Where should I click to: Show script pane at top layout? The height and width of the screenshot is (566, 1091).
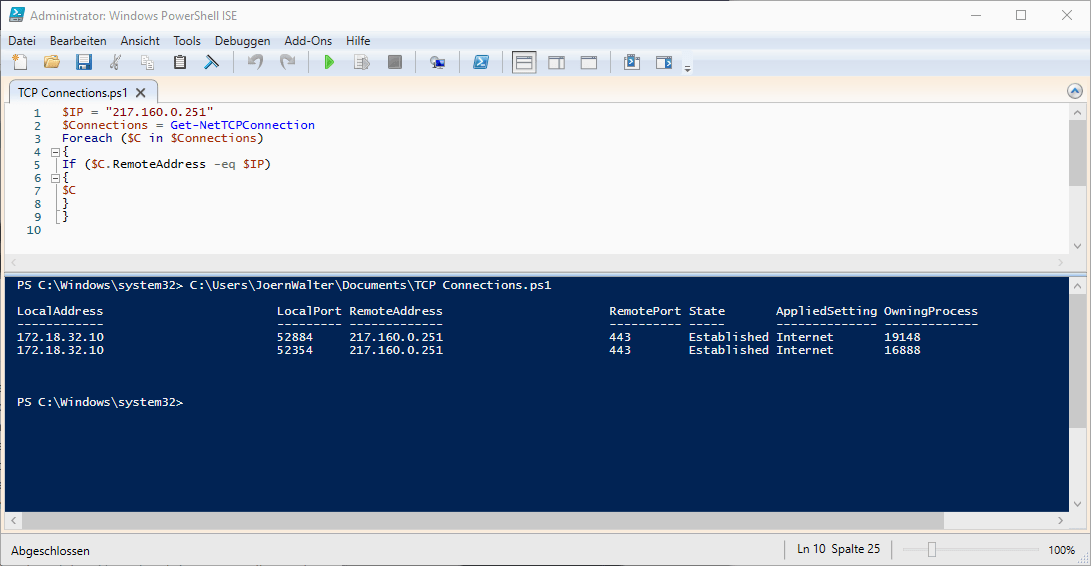coord(524,63)
